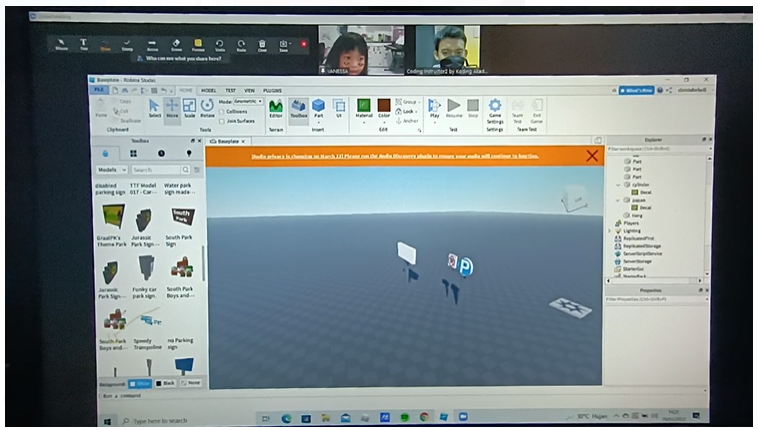758x430 pixels.
Task: Click the Group button in Edit
Action: click(x=406, y=102)
